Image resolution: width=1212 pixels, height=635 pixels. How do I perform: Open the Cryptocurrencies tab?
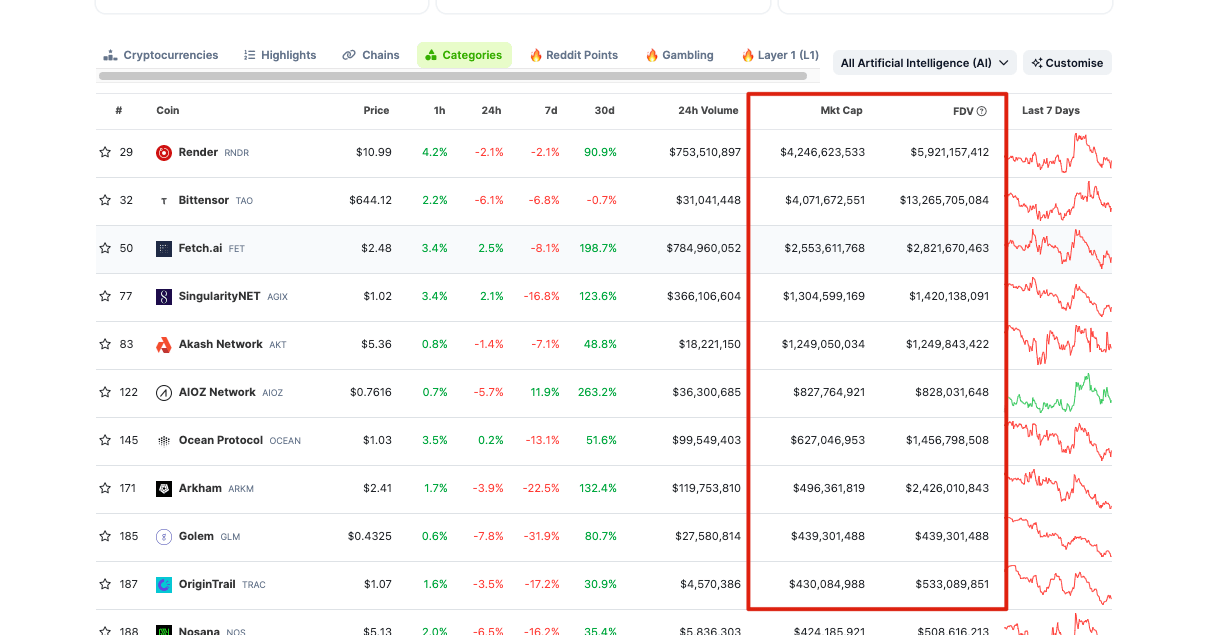[x=161, y=55]
